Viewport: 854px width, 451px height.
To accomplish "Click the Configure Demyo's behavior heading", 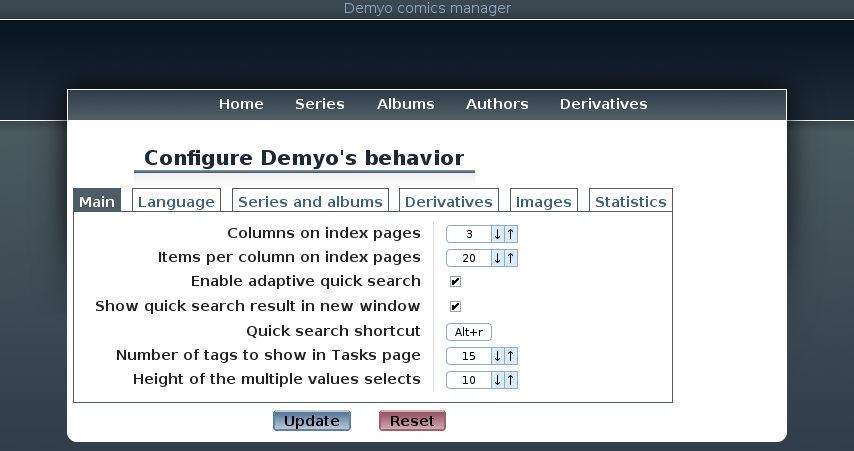I will [304, 158].
